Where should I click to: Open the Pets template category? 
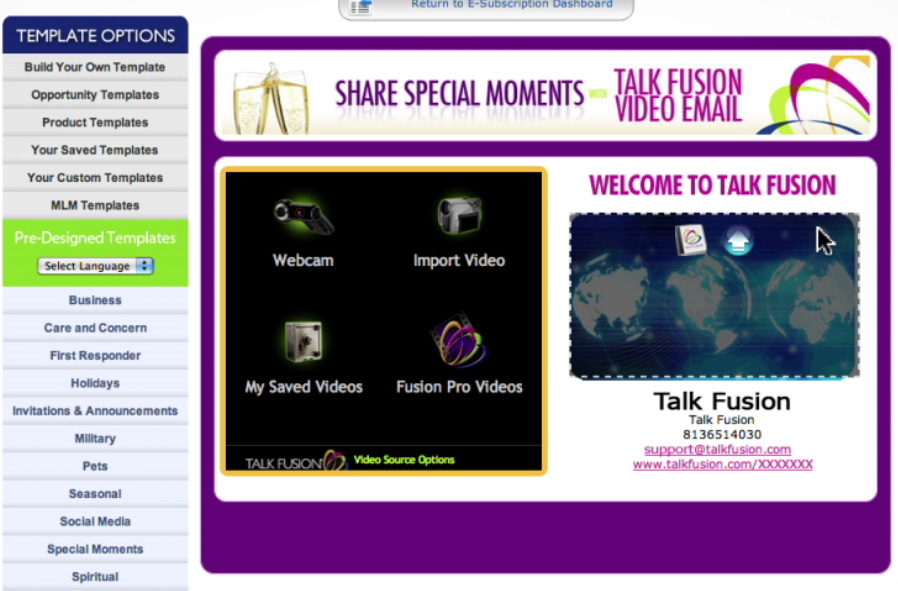click(95, 466)
